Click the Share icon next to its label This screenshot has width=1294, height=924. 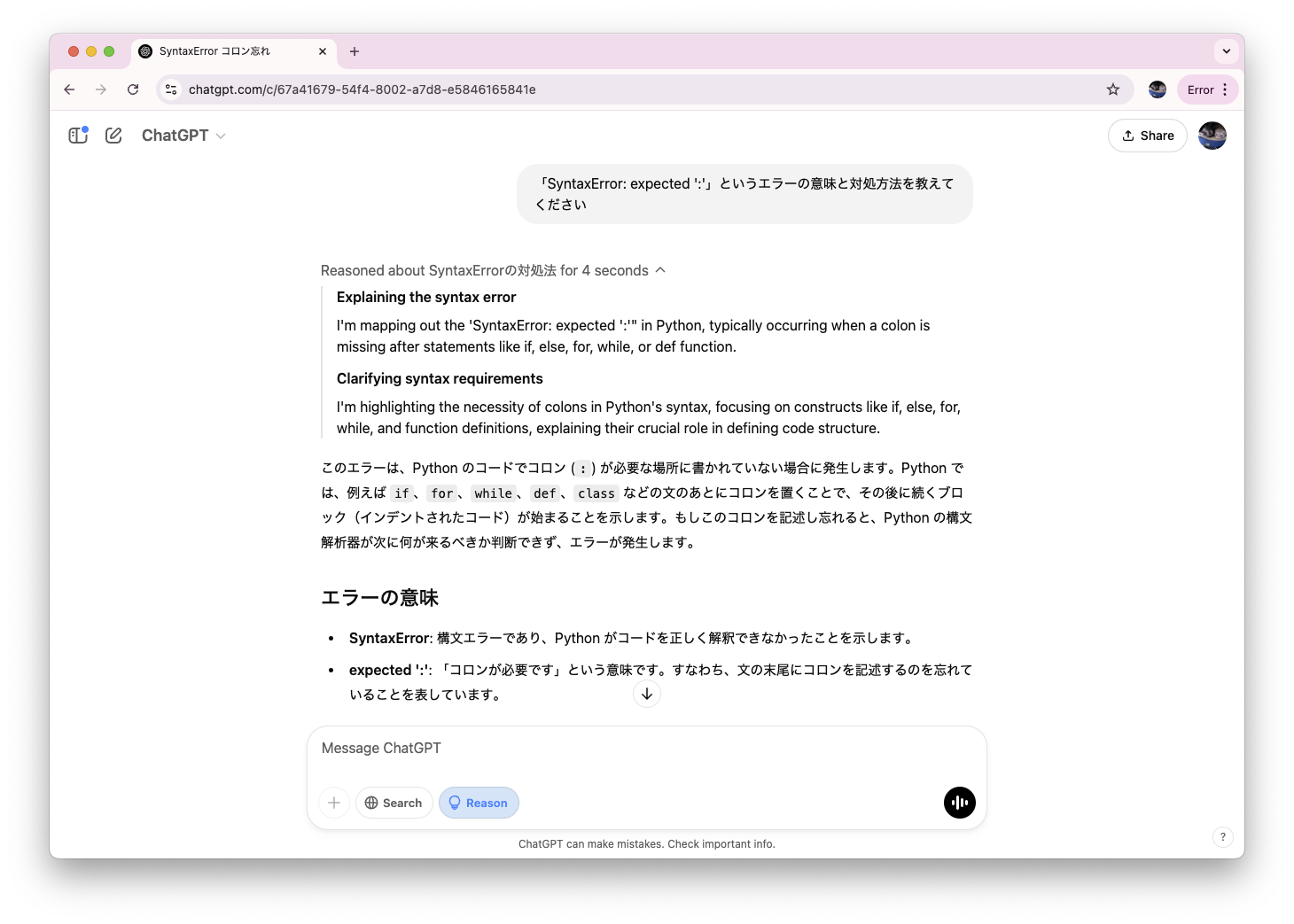[1127, 136]
